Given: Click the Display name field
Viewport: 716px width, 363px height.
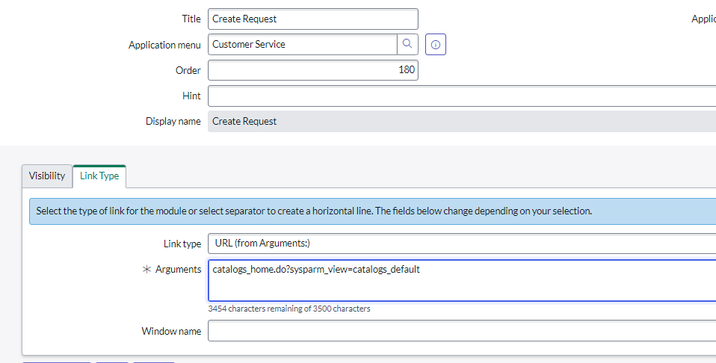Looking at the screenshot, I should click(462, 121).
